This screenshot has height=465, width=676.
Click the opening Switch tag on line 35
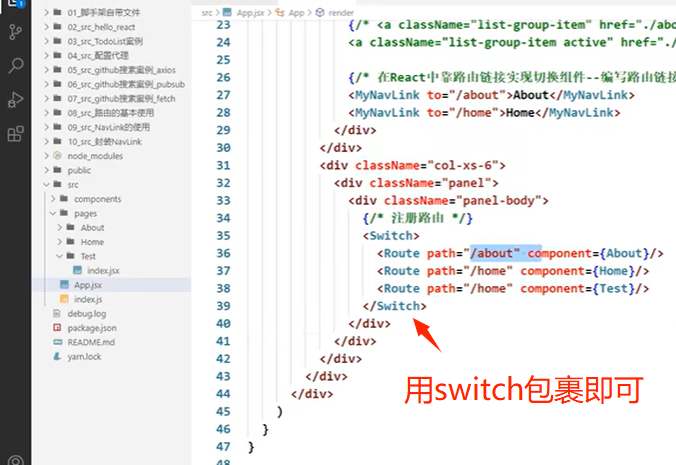[x=391, y=236]
